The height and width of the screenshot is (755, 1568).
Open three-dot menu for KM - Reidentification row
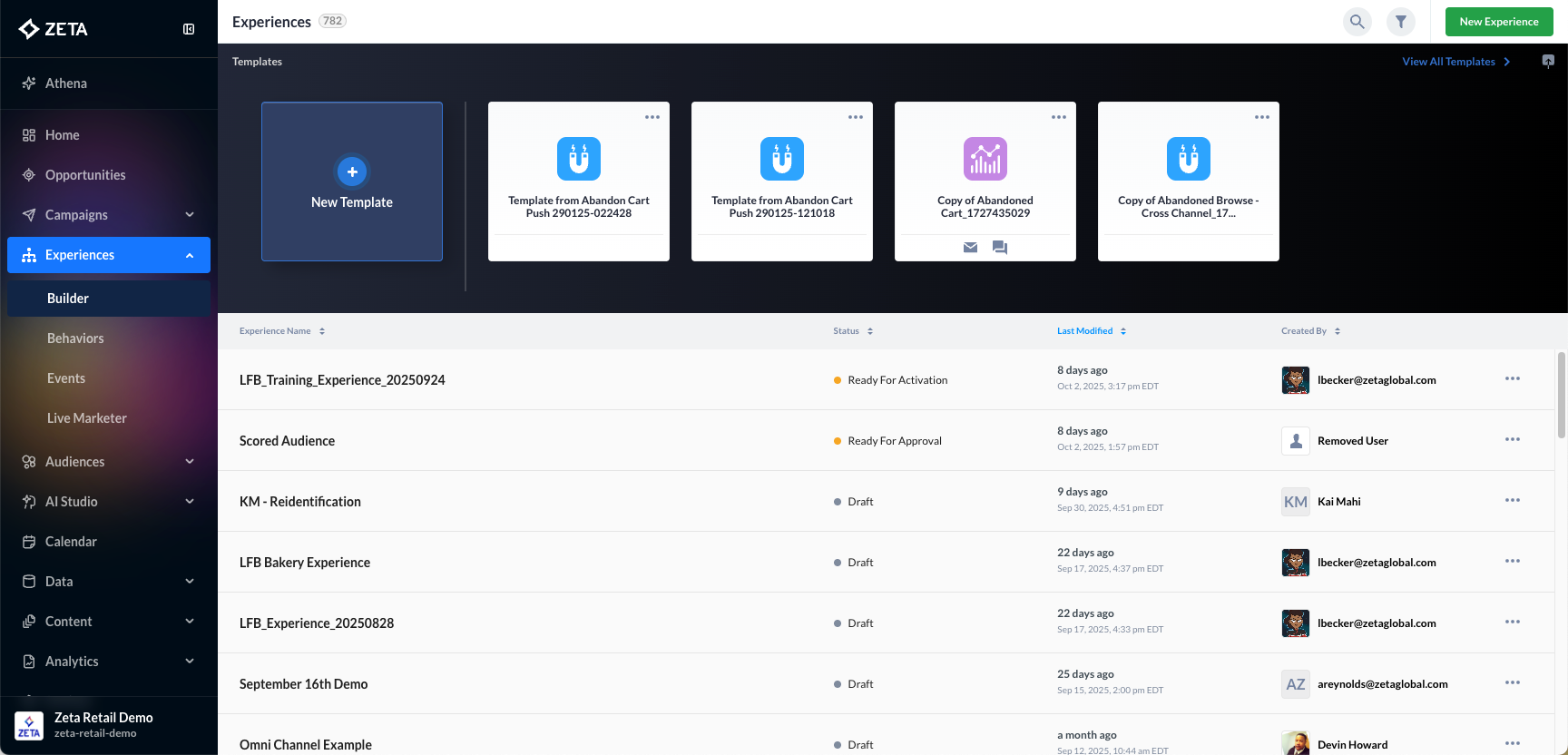point(1512,501)
